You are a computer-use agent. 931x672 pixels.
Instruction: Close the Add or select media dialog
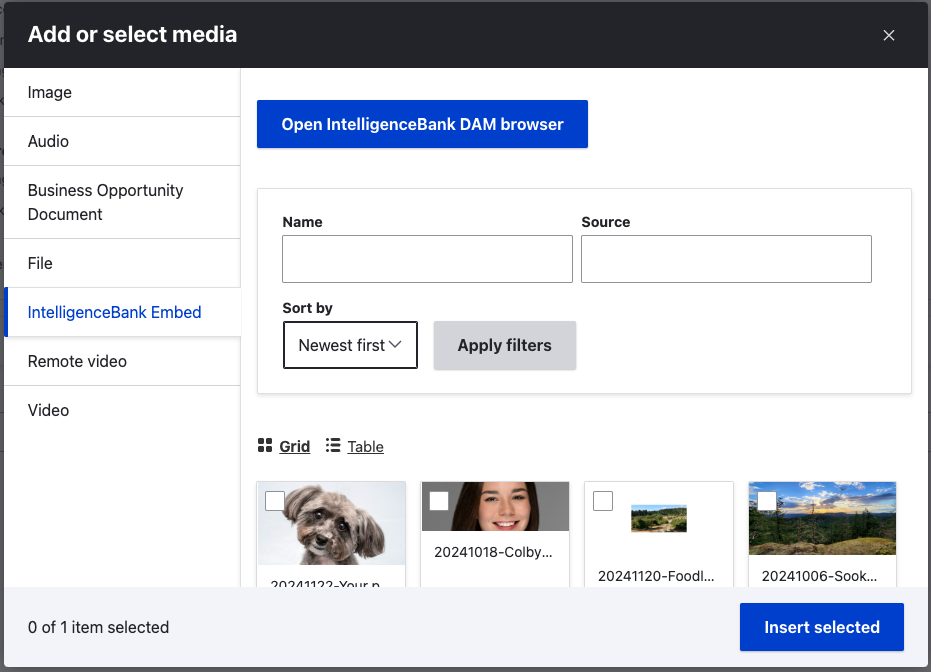tap(888, 35)
